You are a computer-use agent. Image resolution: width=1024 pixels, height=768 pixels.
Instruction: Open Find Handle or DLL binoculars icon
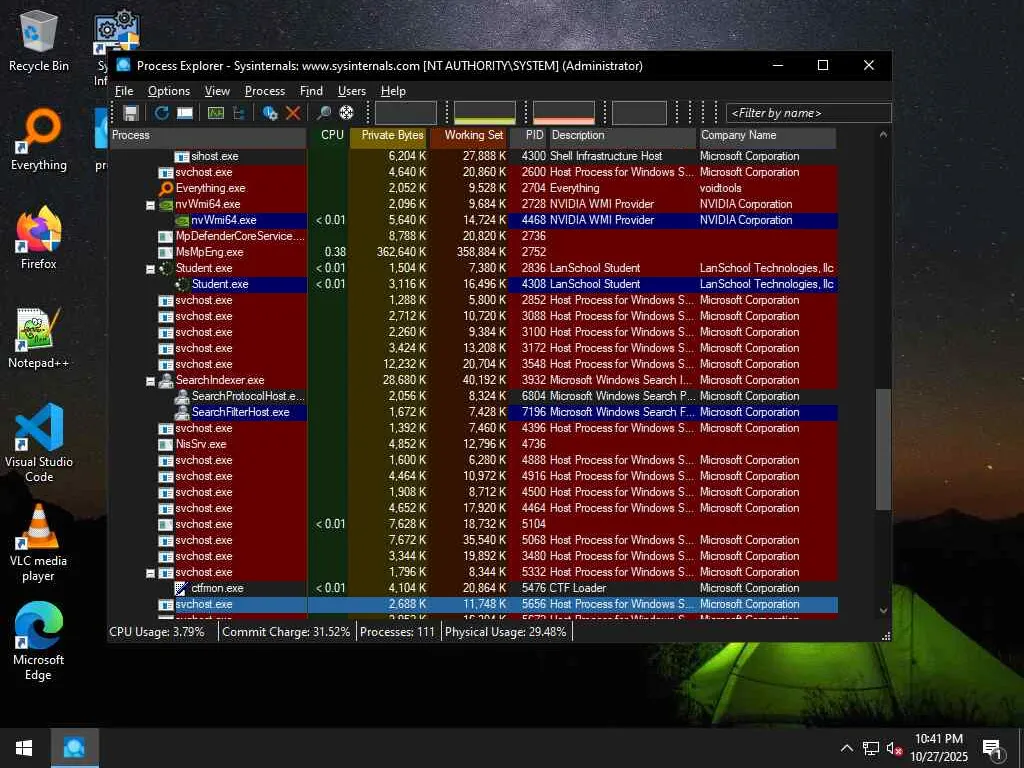323,113
